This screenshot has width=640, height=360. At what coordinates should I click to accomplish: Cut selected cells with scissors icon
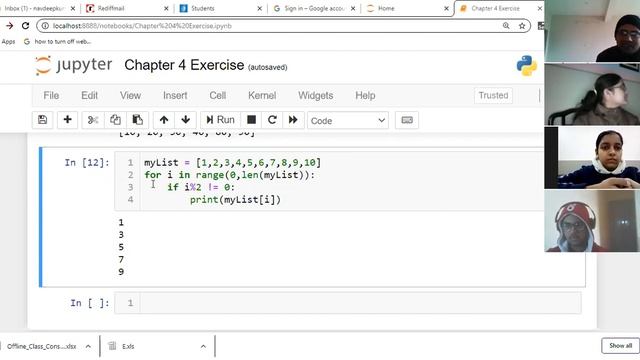click(x=93, y=120)
